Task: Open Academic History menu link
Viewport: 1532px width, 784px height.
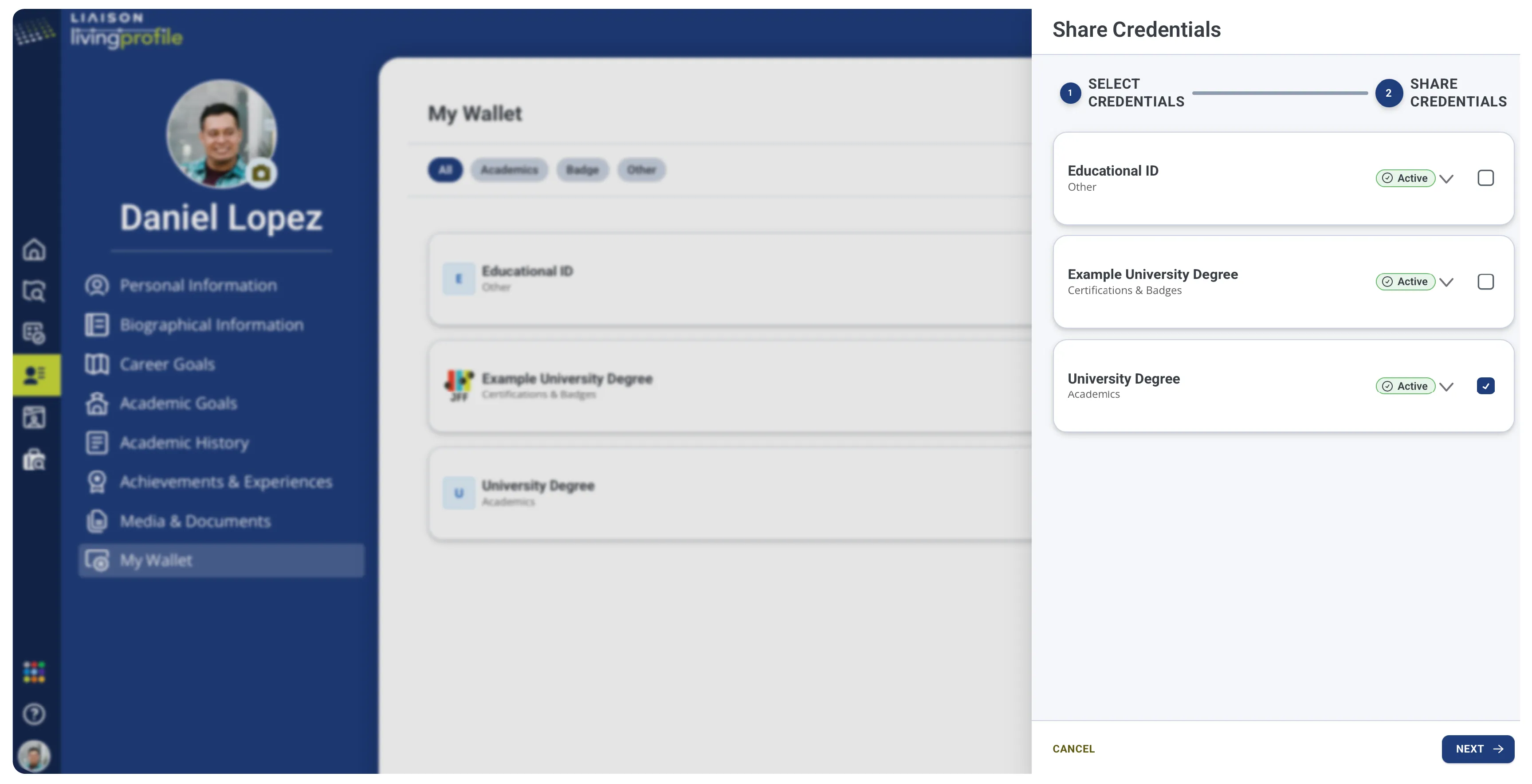Action: 185,443
